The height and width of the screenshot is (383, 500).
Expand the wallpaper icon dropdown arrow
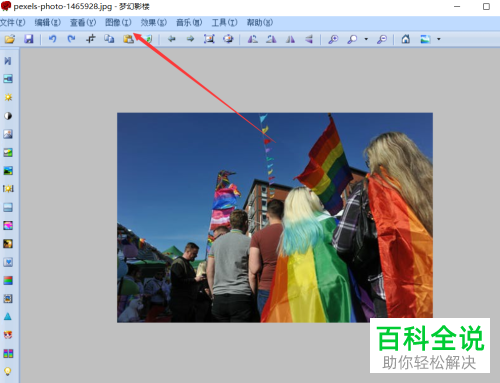click(x=439, y=39)
